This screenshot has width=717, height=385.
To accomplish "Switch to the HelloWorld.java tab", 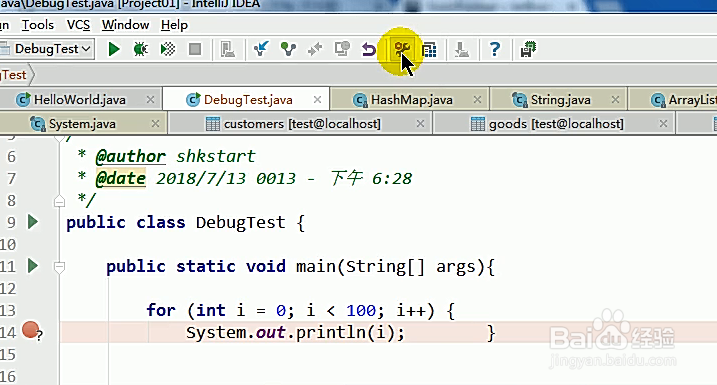I will [x=80, y=100].
